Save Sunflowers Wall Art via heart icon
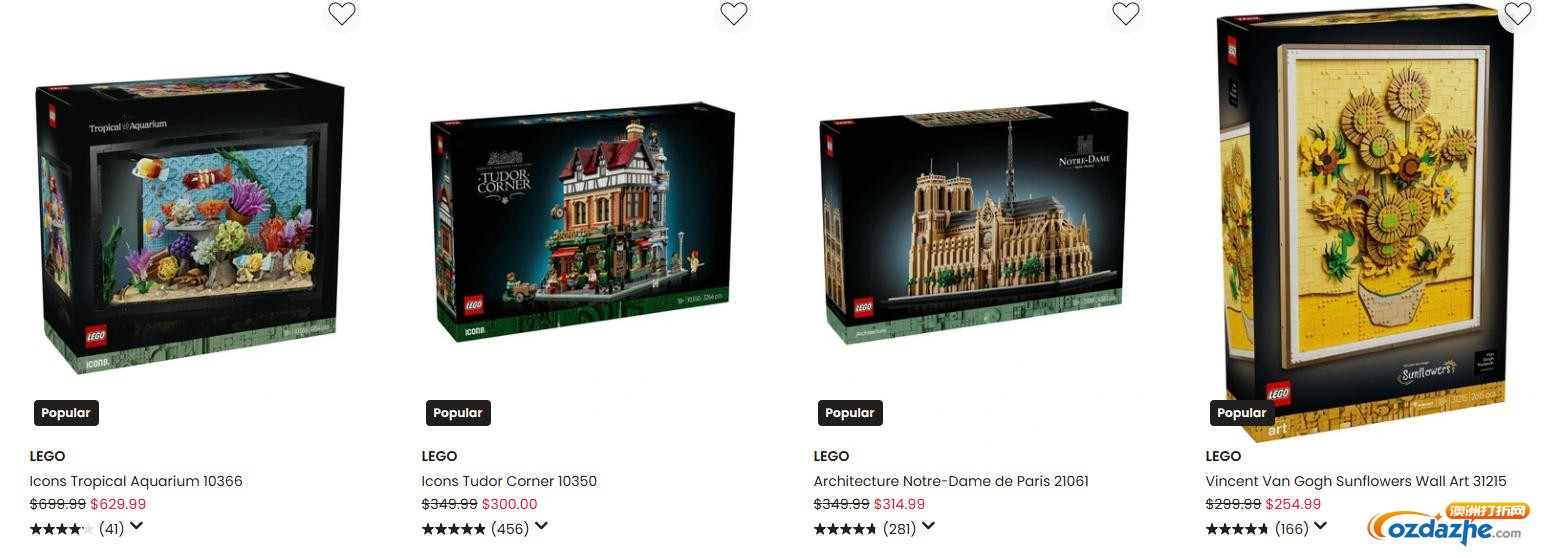The height and width of the screenshot is (558, 1552). 1518,13
